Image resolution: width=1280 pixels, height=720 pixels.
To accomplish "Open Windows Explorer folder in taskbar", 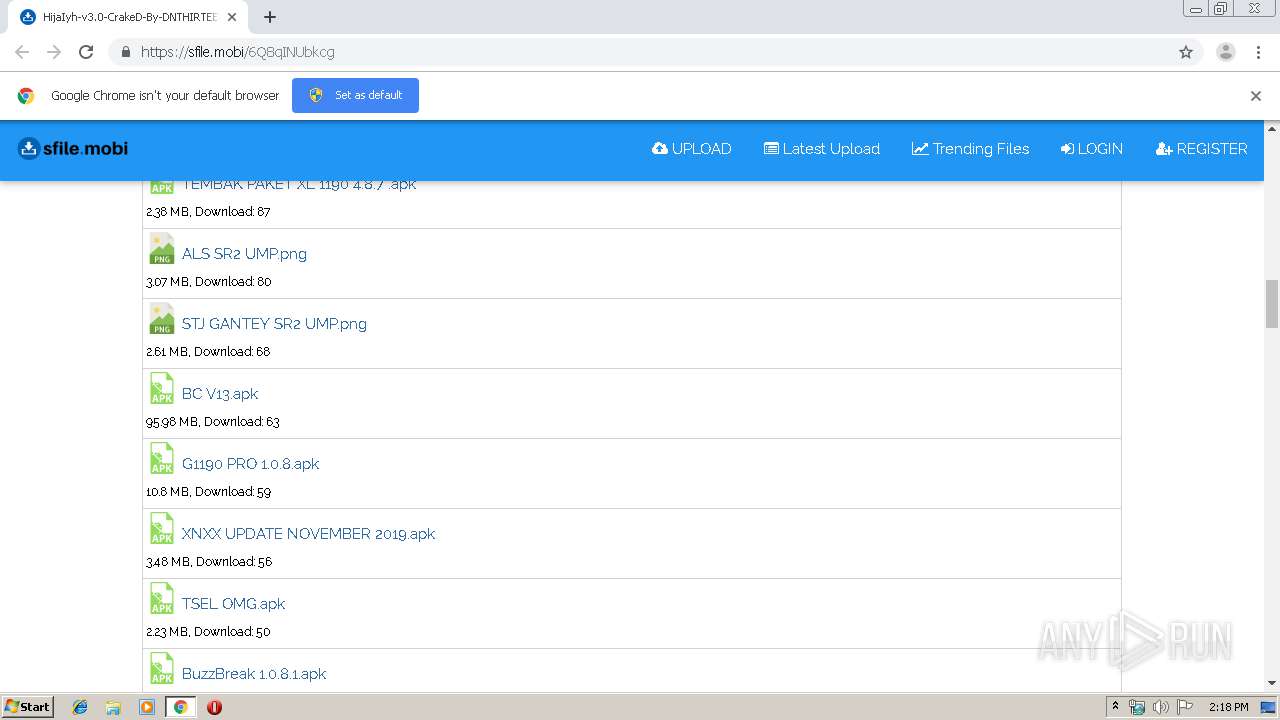I will pyautogui.click(x=113, y=707).
